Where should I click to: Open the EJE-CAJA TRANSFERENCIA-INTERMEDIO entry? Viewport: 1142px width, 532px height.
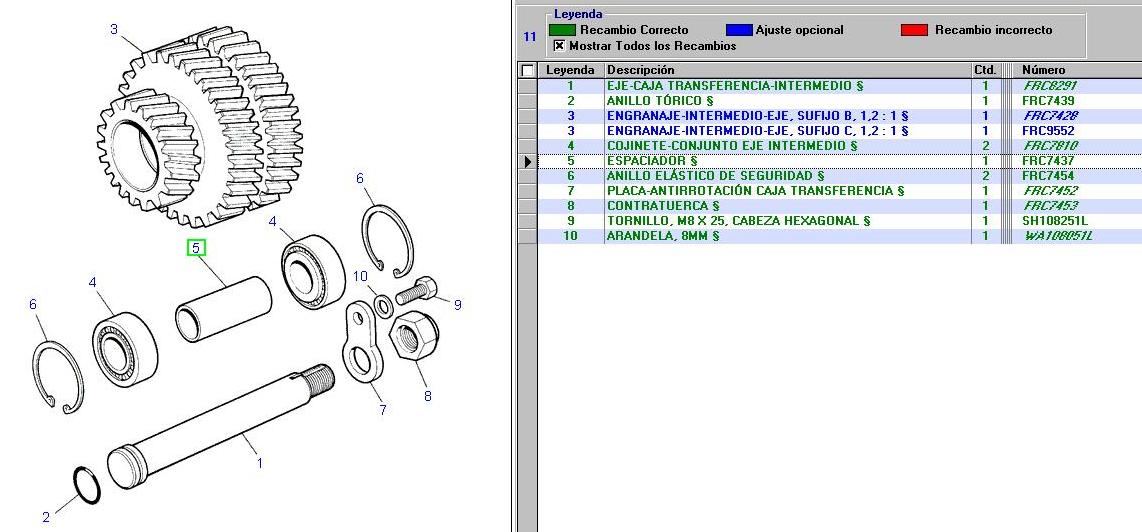click(734, 86)
